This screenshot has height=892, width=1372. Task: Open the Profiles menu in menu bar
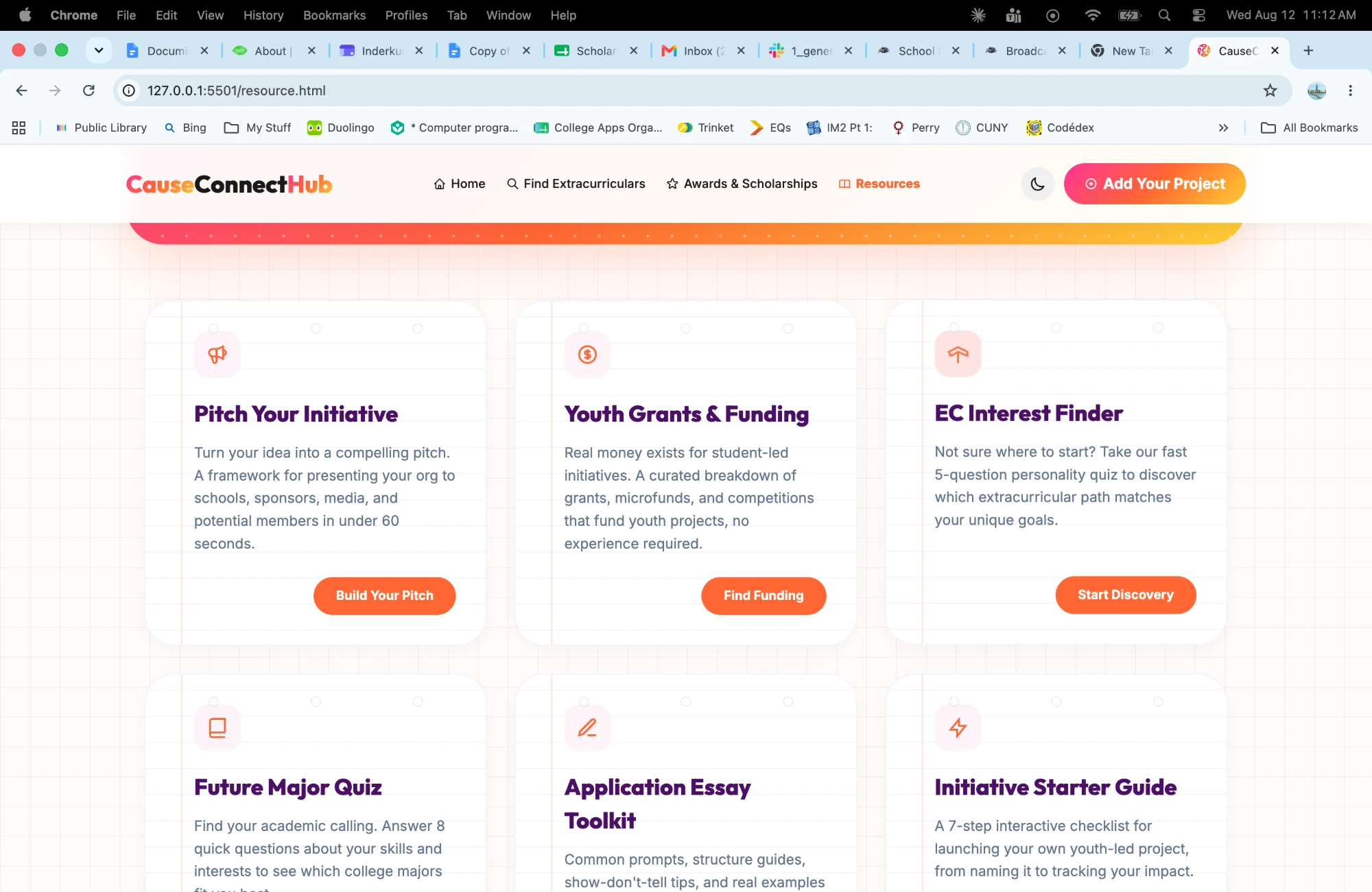coord(406,15)
